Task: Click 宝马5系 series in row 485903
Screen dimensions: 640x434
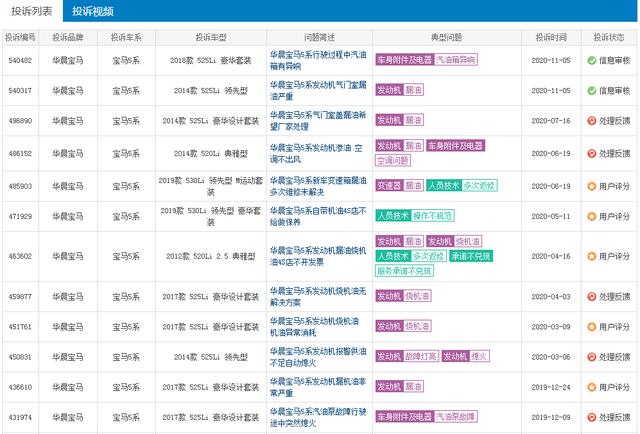Action: [x=126, y=186]
